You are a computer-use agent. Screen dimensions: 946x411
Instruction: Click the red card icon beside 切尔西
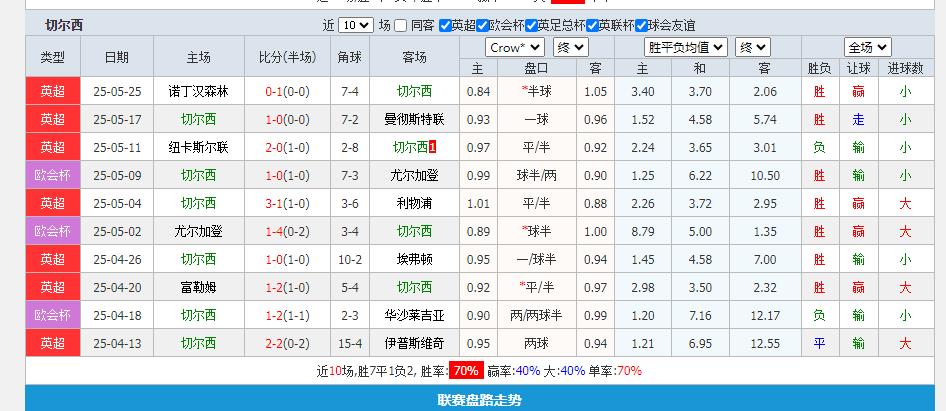pyautogui.click(x=433, y=147)
